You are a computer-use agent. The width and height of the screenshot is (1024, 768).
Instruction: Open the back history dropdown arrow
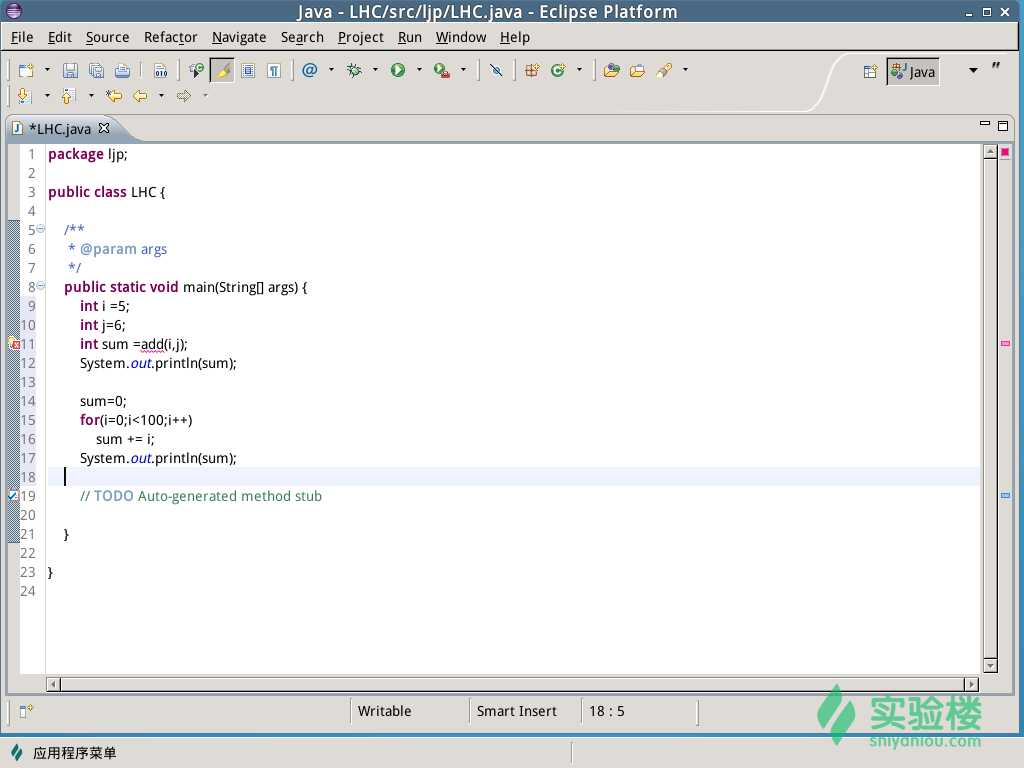click(x=161, y=96)
